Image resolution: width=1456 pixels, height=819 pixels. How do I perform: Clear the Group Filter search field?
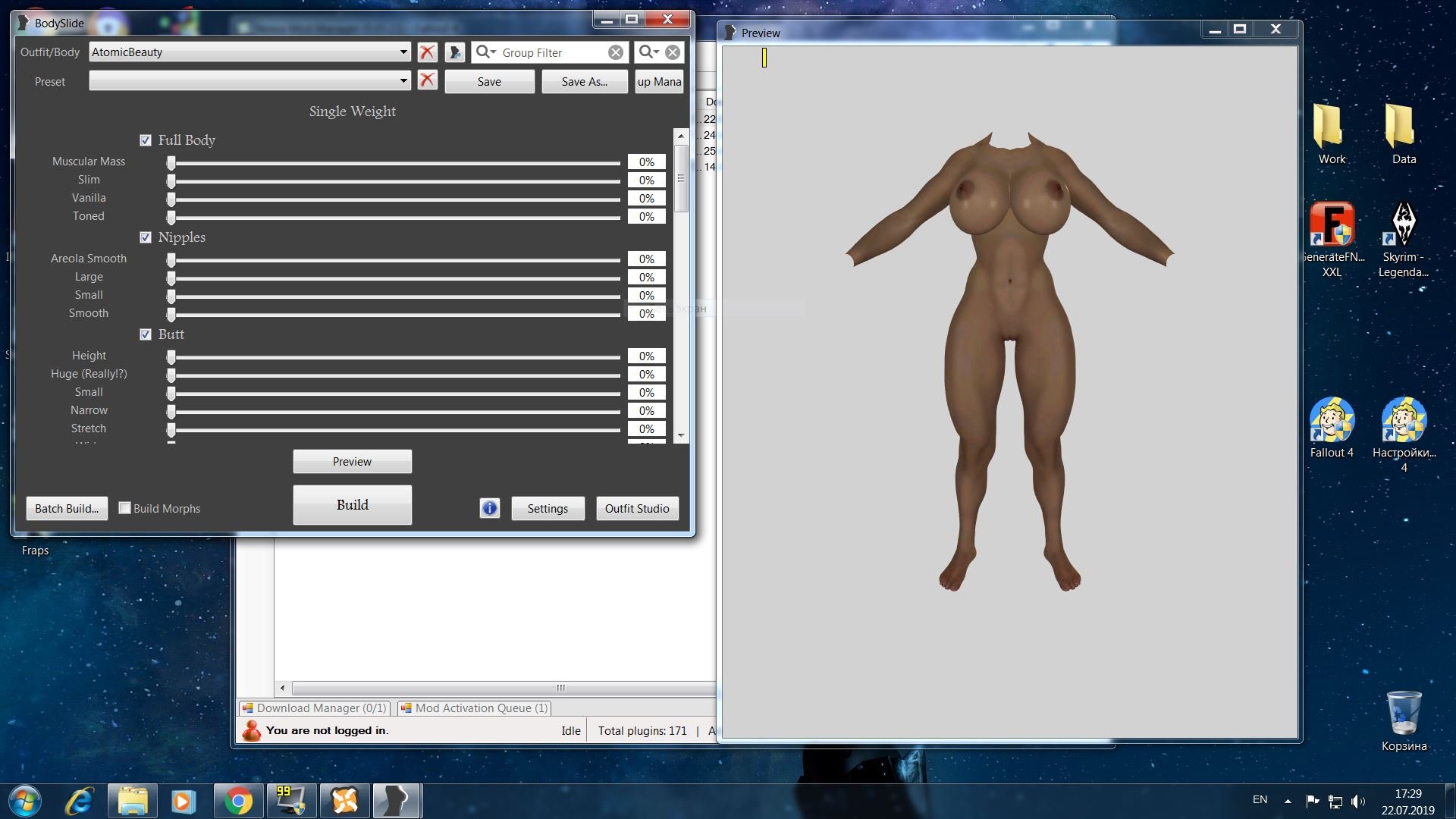click(616, 52)
